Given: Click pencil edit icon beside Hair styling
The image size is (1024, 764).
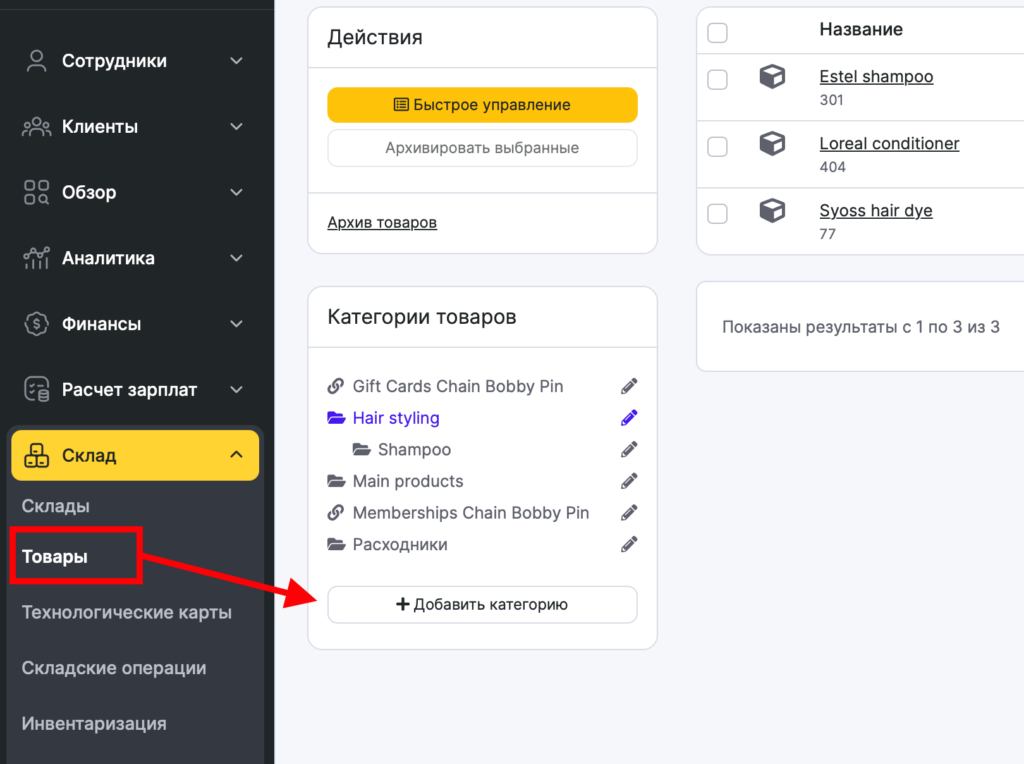Looking at the screenshot, I should point(629,418).
